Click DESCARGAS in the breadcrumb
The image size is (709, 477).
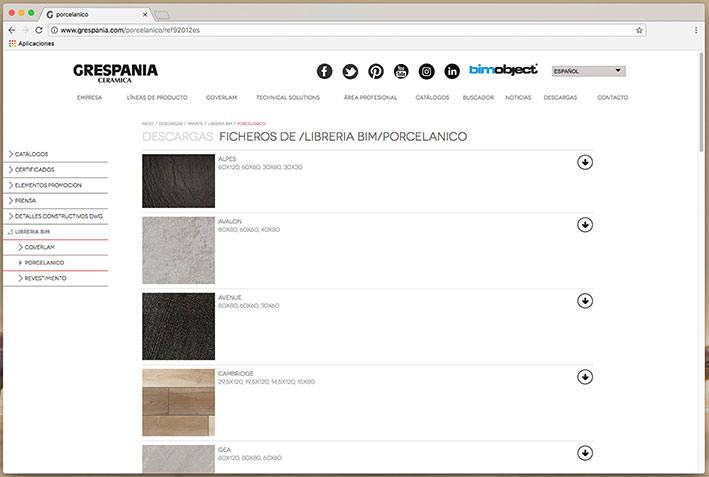[170, 123]
